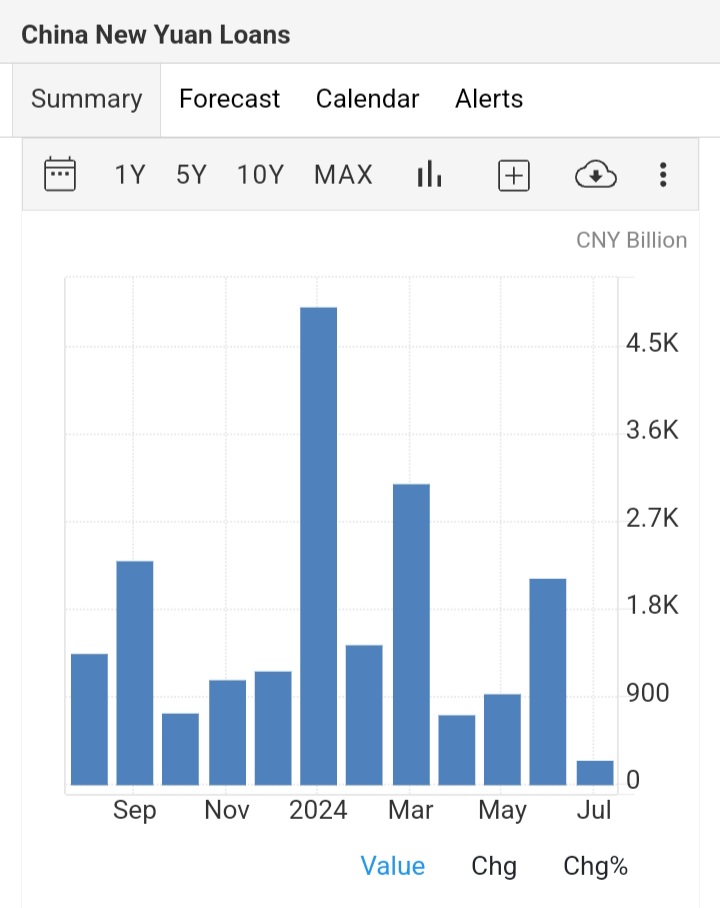Click the tallest bar for January 2024

pyautogui.click(x=319, y=546)
